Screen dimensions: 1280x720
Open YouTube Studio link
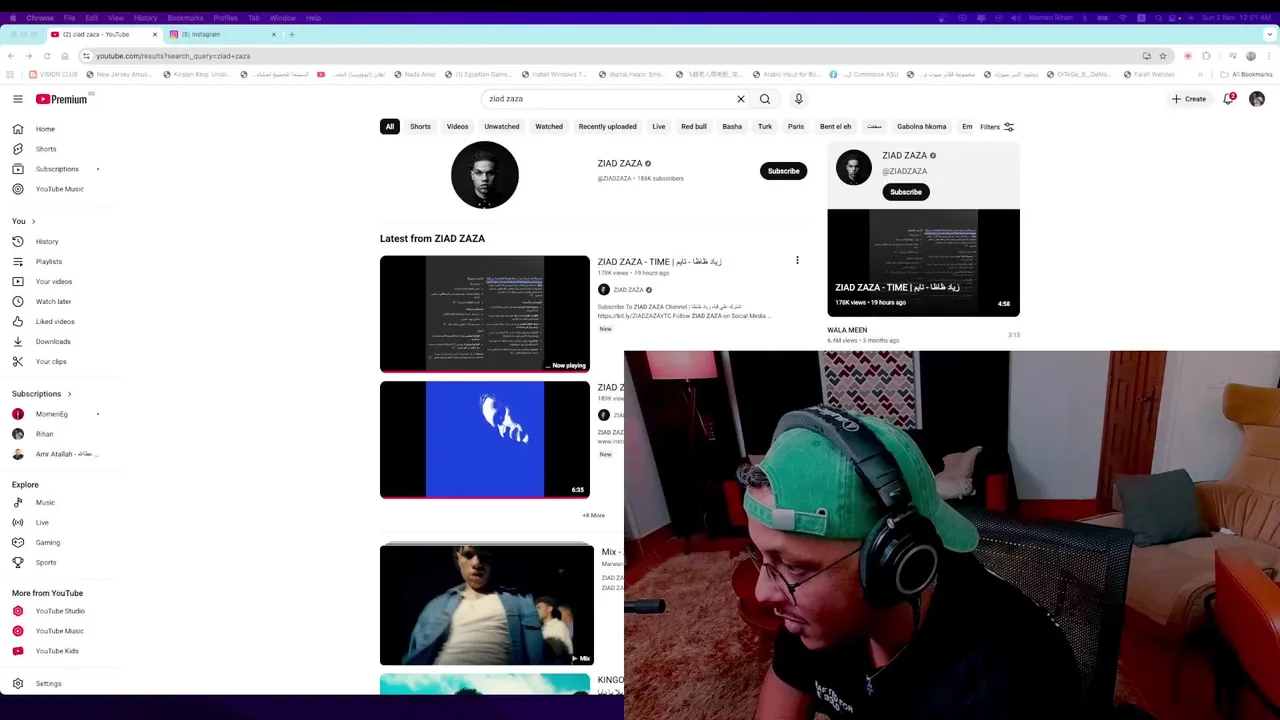click(x=60, y=611)
